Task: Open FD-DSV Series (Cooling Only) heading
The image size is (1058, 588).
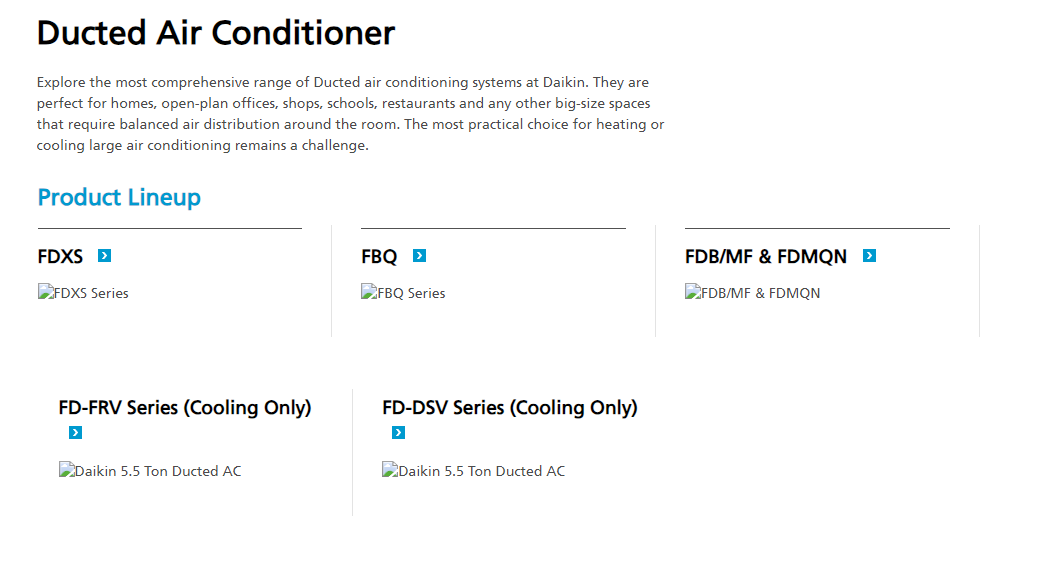Action: coord(509,408)
